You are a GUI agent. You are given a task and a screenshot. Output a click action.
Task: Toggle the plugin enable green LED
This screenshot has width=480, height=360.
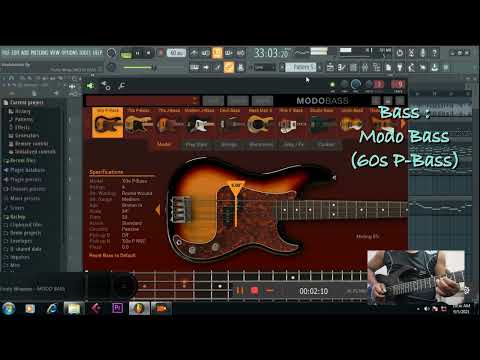click(x=332, y=85)
